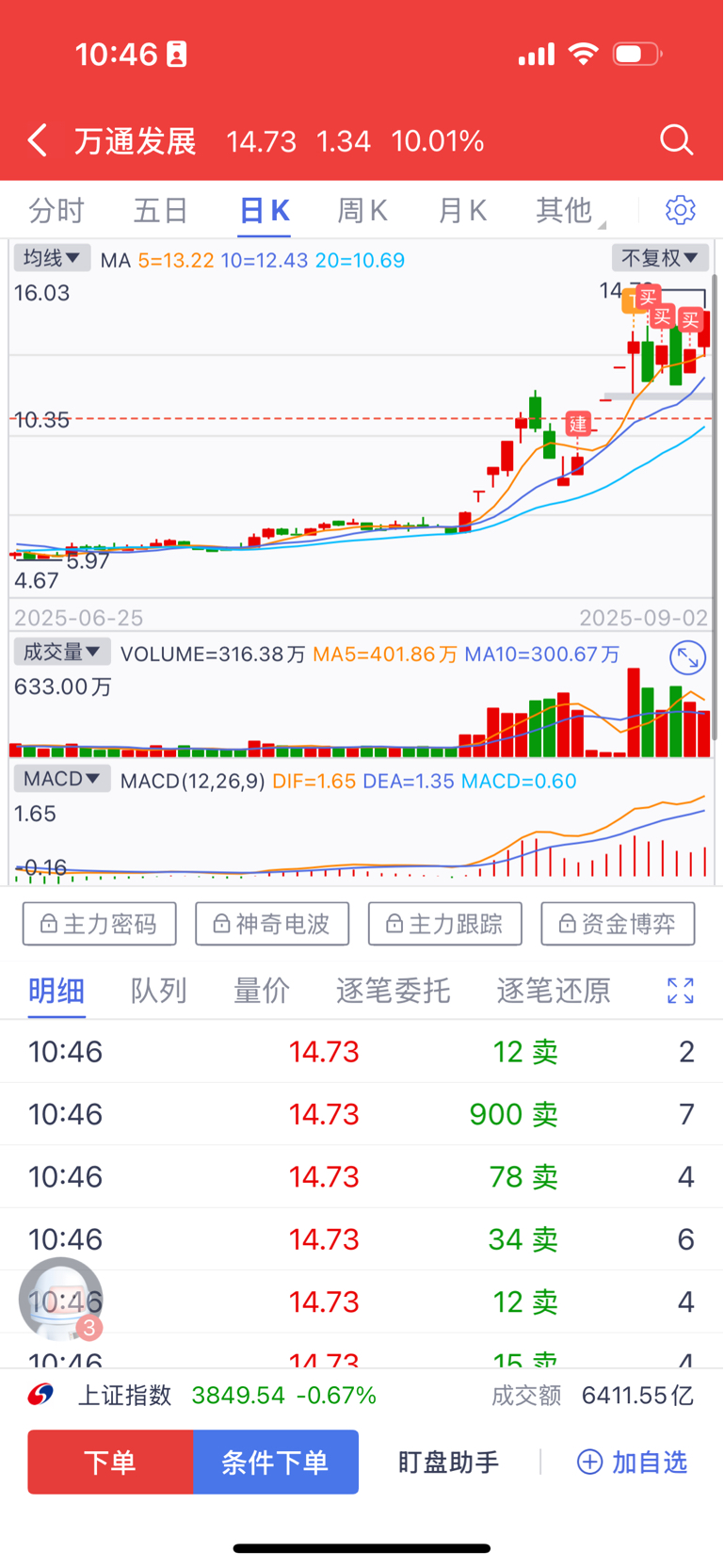Screen dimensions: 724x1568
Task: Tap locked 神奇电波 indicator button
Action: click(x=272, y=924)
